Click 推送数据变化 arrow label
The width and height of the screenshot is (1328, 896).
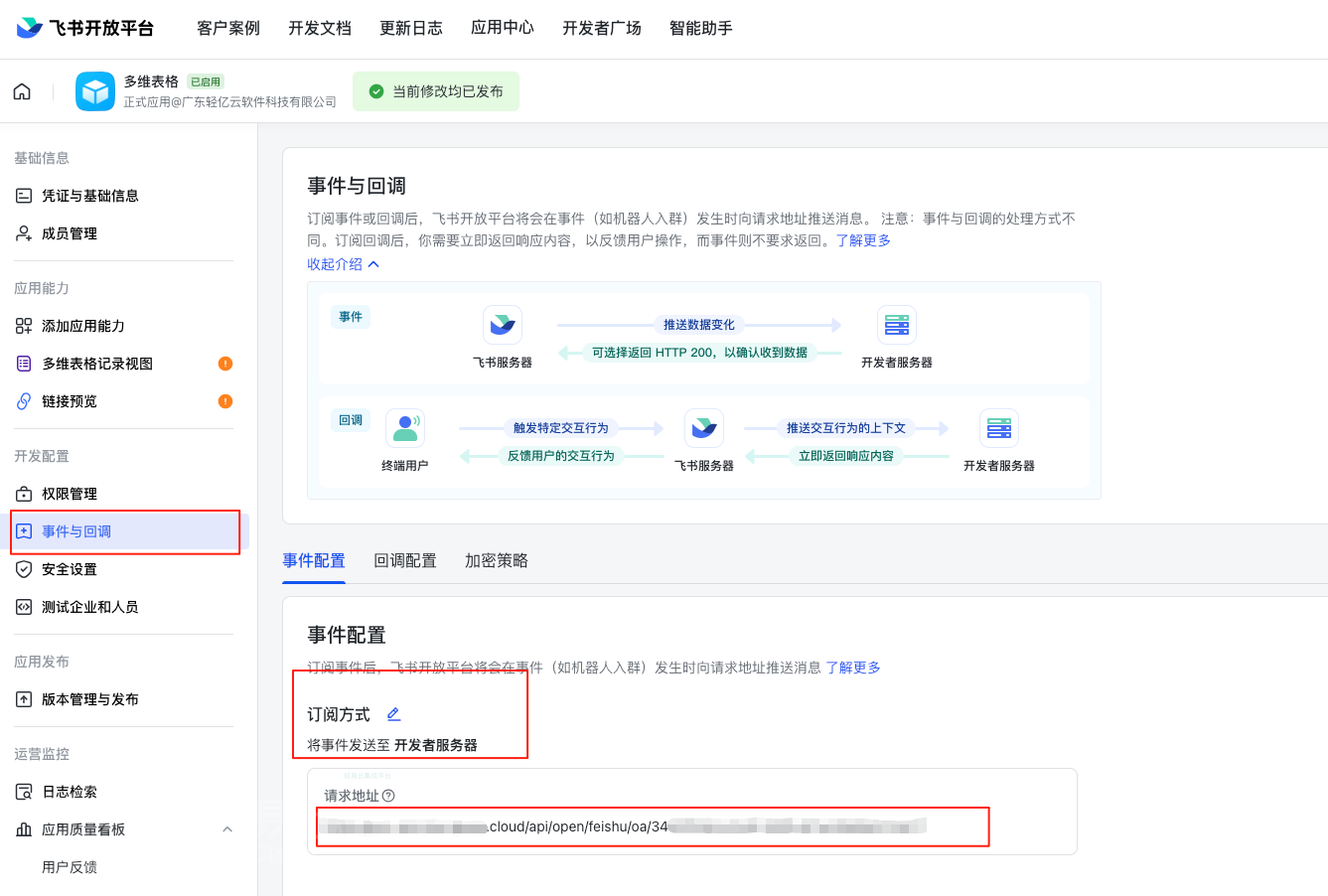point(699,325)
